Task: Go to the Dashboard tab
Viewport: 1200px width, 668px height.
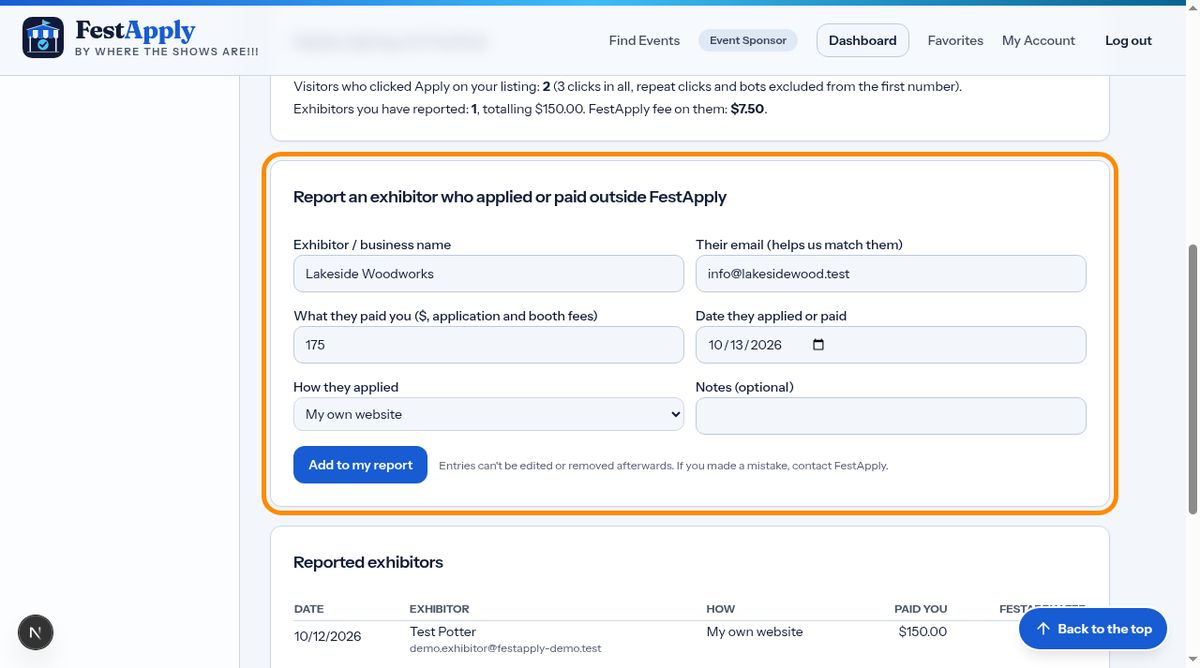Action: coord(862,40)
